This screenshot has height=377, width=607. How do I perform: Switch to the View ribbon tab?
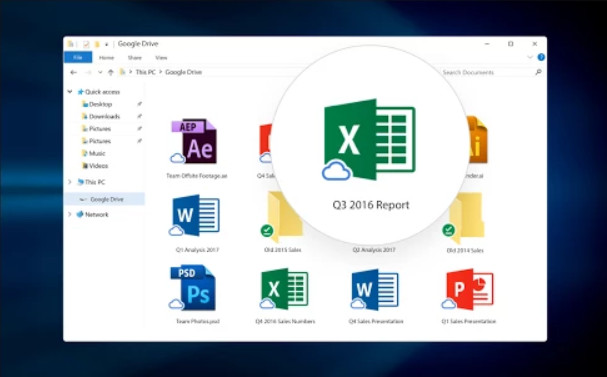pos(161,58)
